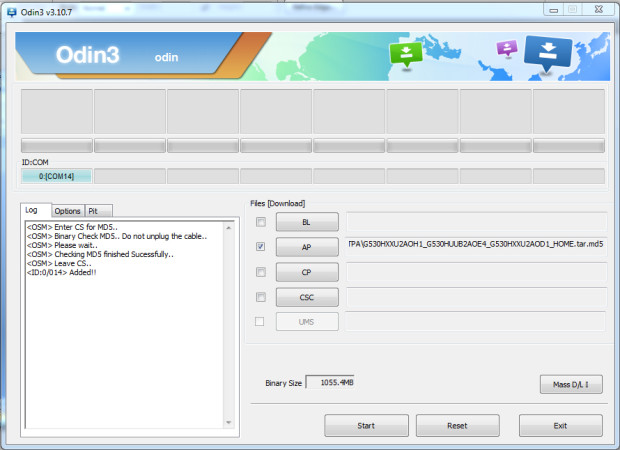The image size is (620, 450).
Task: Click the 'Files [Download]' group label
Action: (278, 203)
